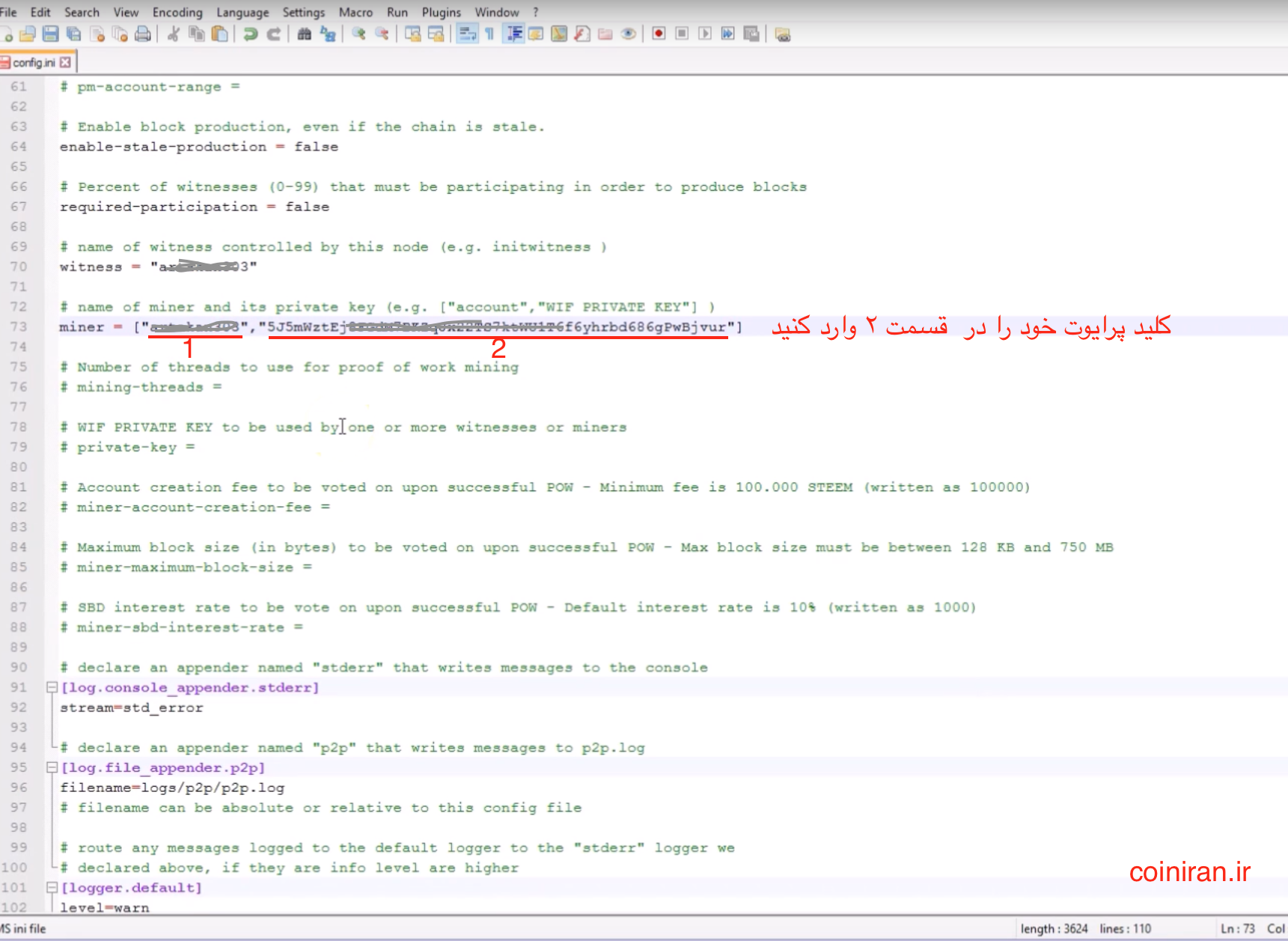Viewport: 1288px width, 941px height.
Task: Open Folder as Workspace icon
Action: (605, 34)
